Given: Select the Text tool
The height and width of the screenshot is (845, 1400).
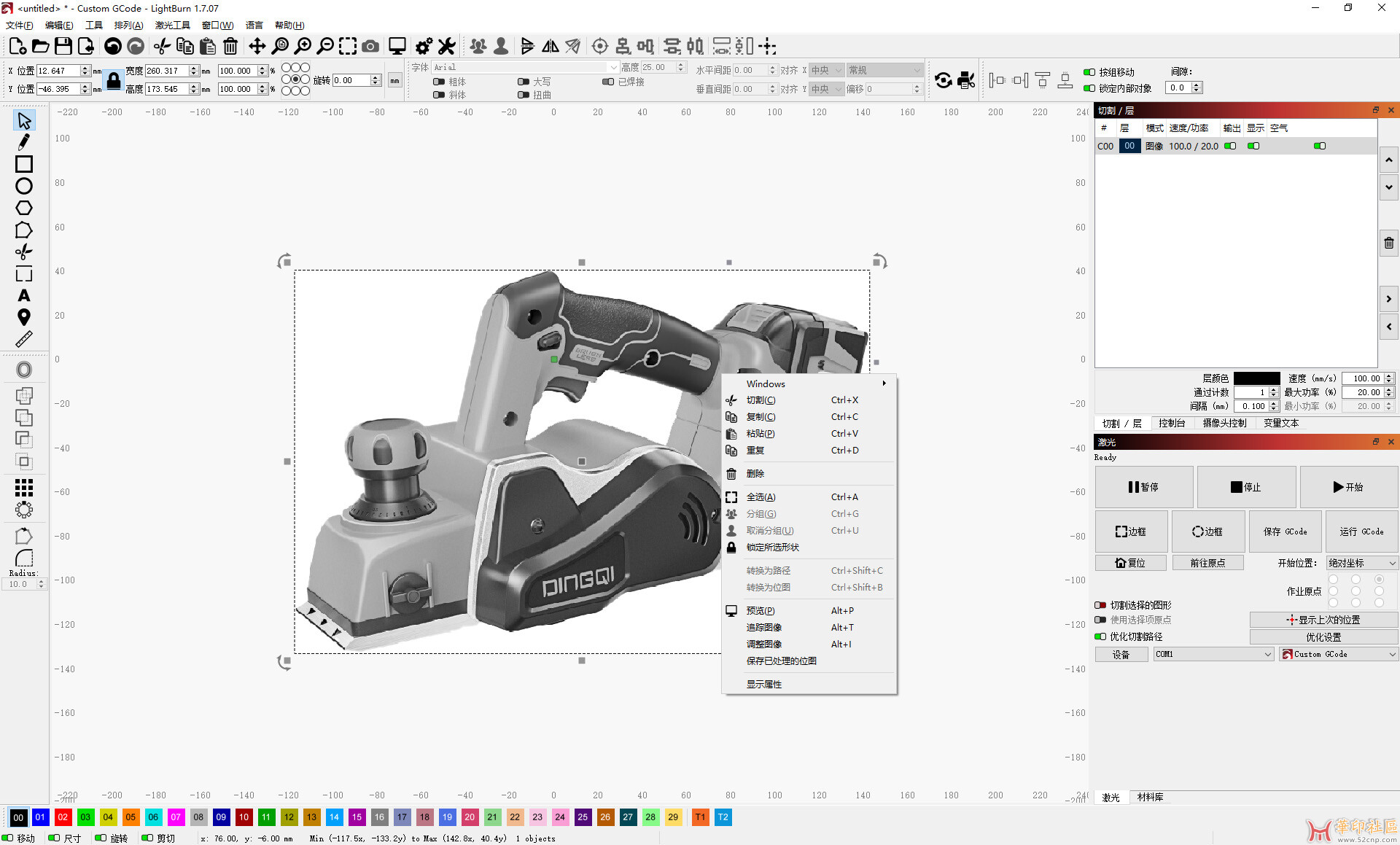Looking at the screenshot, I should (24, 296).
